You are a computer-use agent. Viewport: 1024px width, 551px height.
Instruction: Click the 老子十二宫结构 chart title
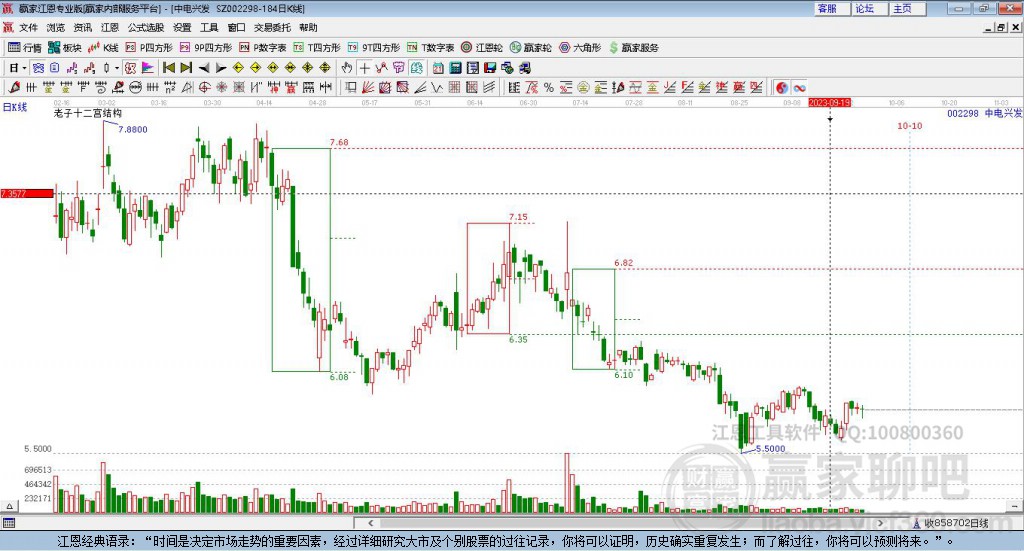pyautogui.click(x=88, y=113)
